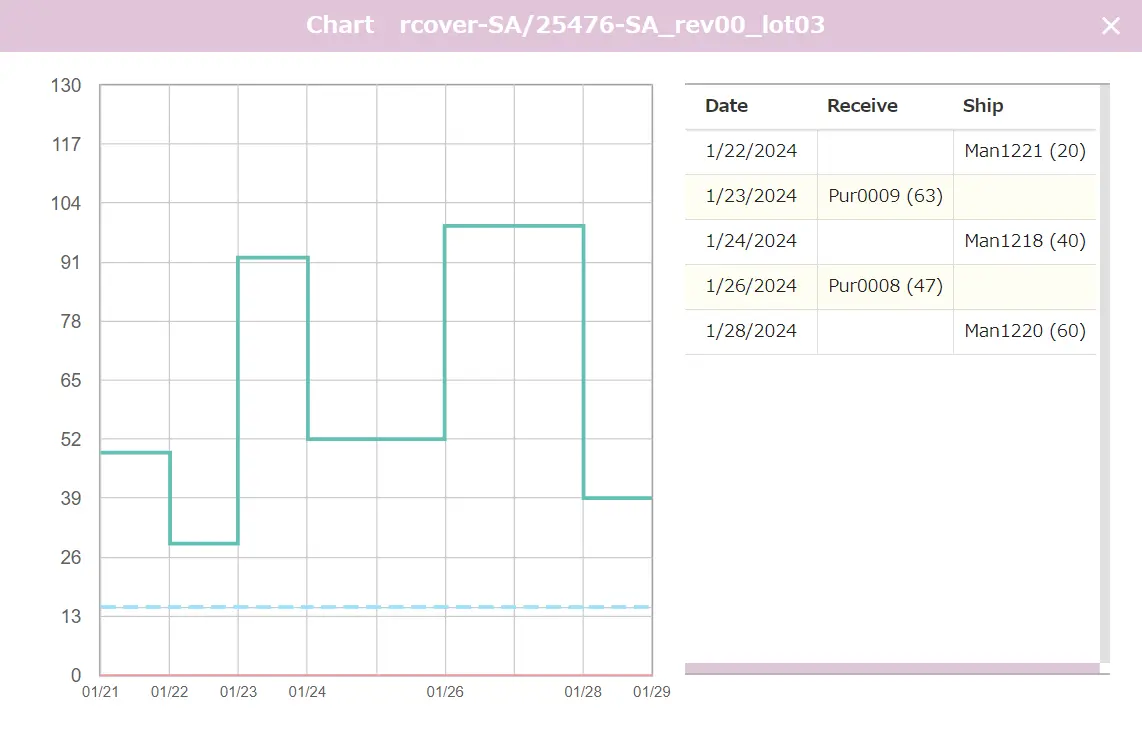Screen dimensions: 1142x729
Task: Close the chart dialog with the X
Action: pos(1110,26)
